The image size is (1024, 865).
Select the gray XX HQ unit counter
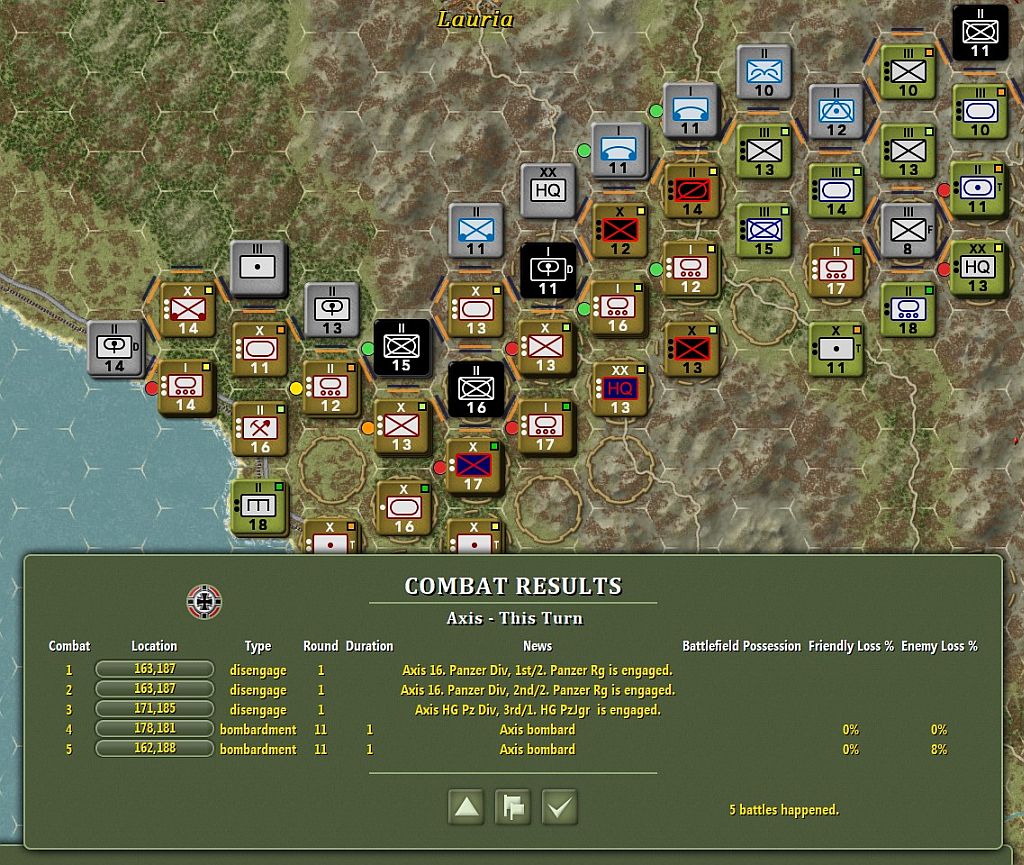547,189
